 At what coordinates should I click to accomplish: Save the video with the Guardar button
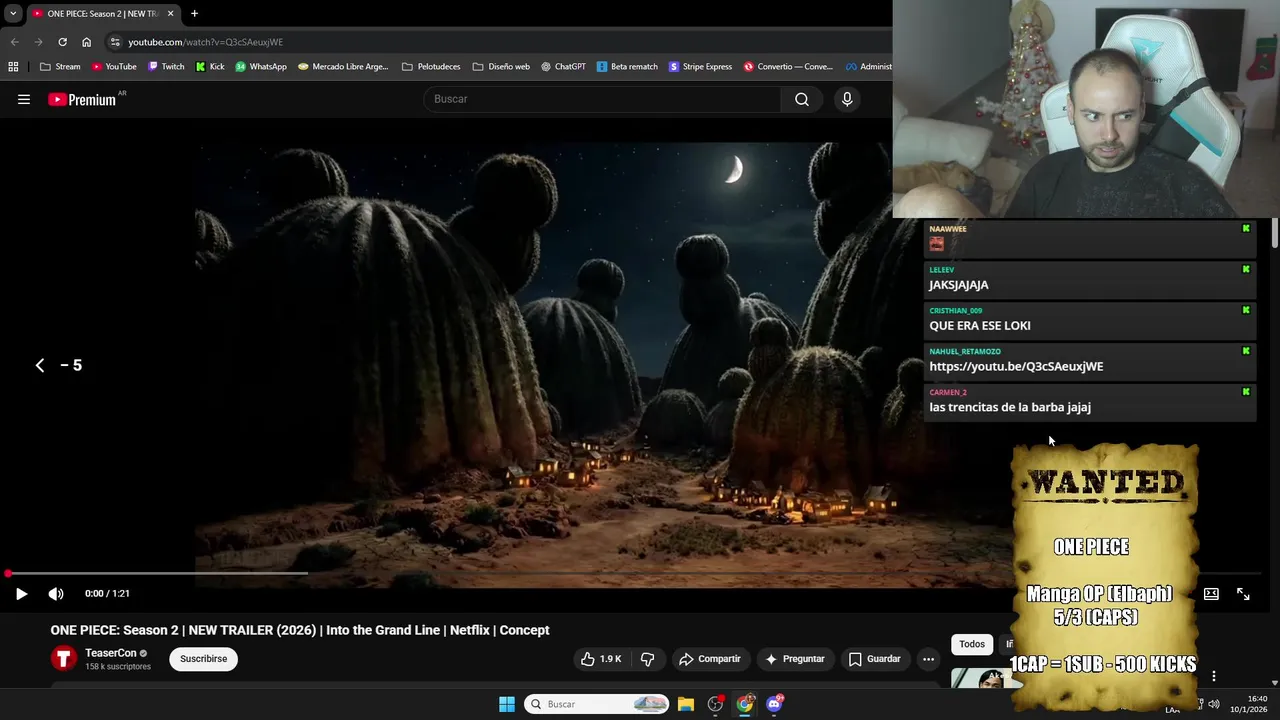coord(875,659)
